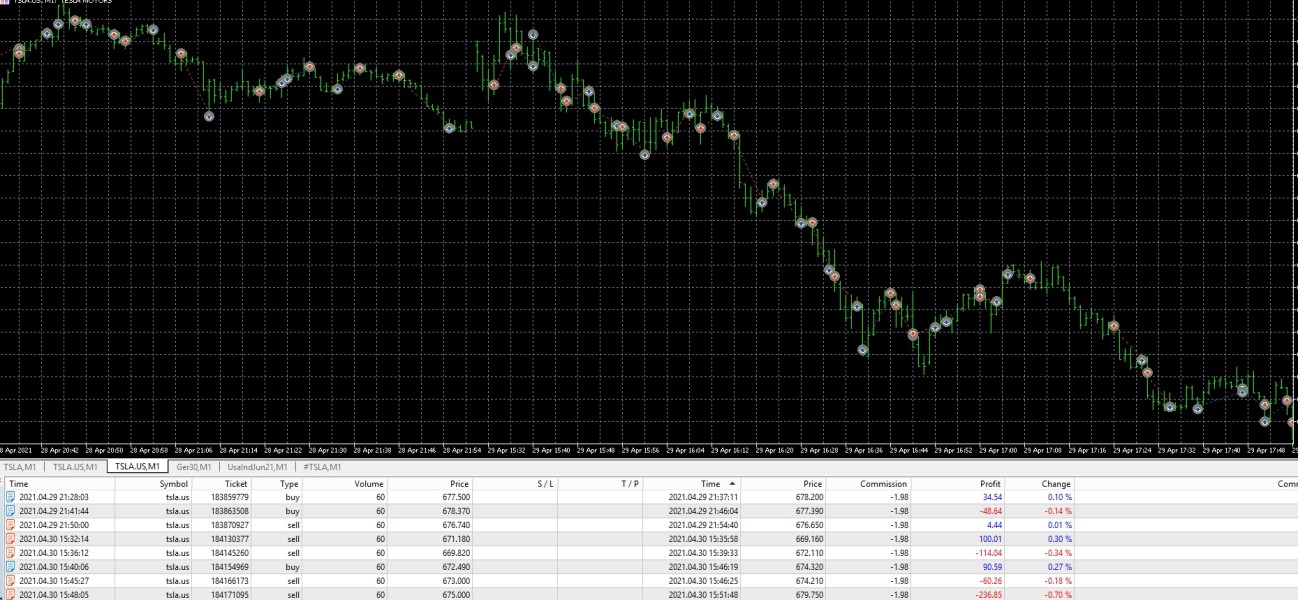The width and height of the screenshot is (1298, 600).
Task: Select the sell order icon for ticket 184166173
Action: tap(11, 580)
